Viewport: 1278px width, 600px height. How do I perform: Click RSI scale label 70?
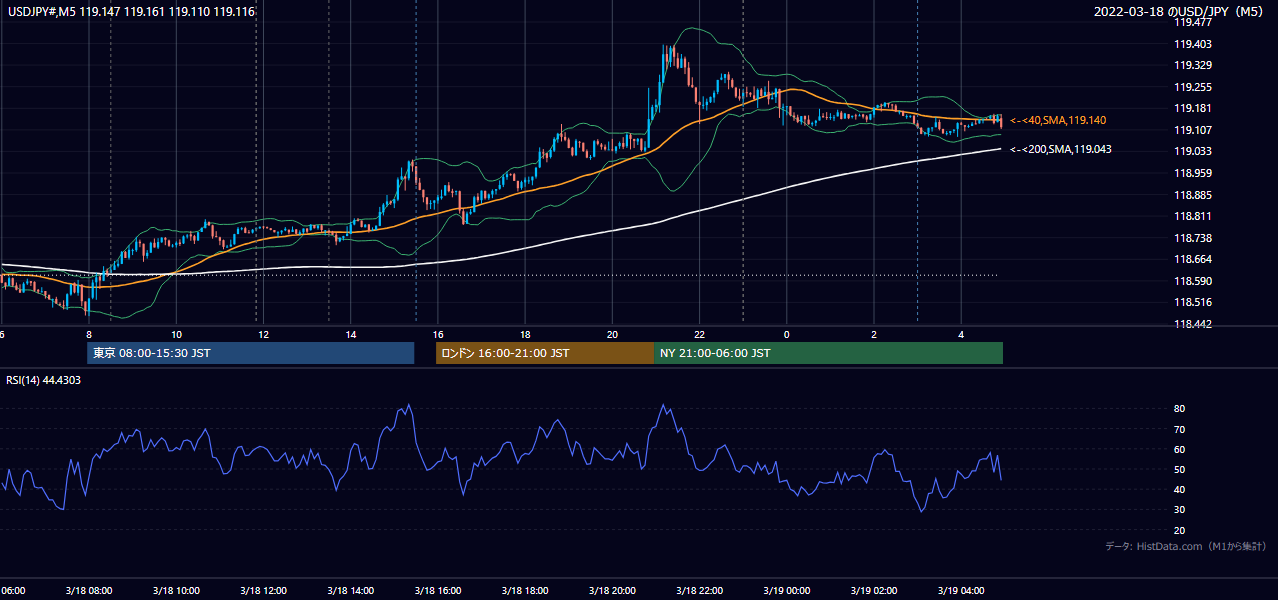(1180, 429)
